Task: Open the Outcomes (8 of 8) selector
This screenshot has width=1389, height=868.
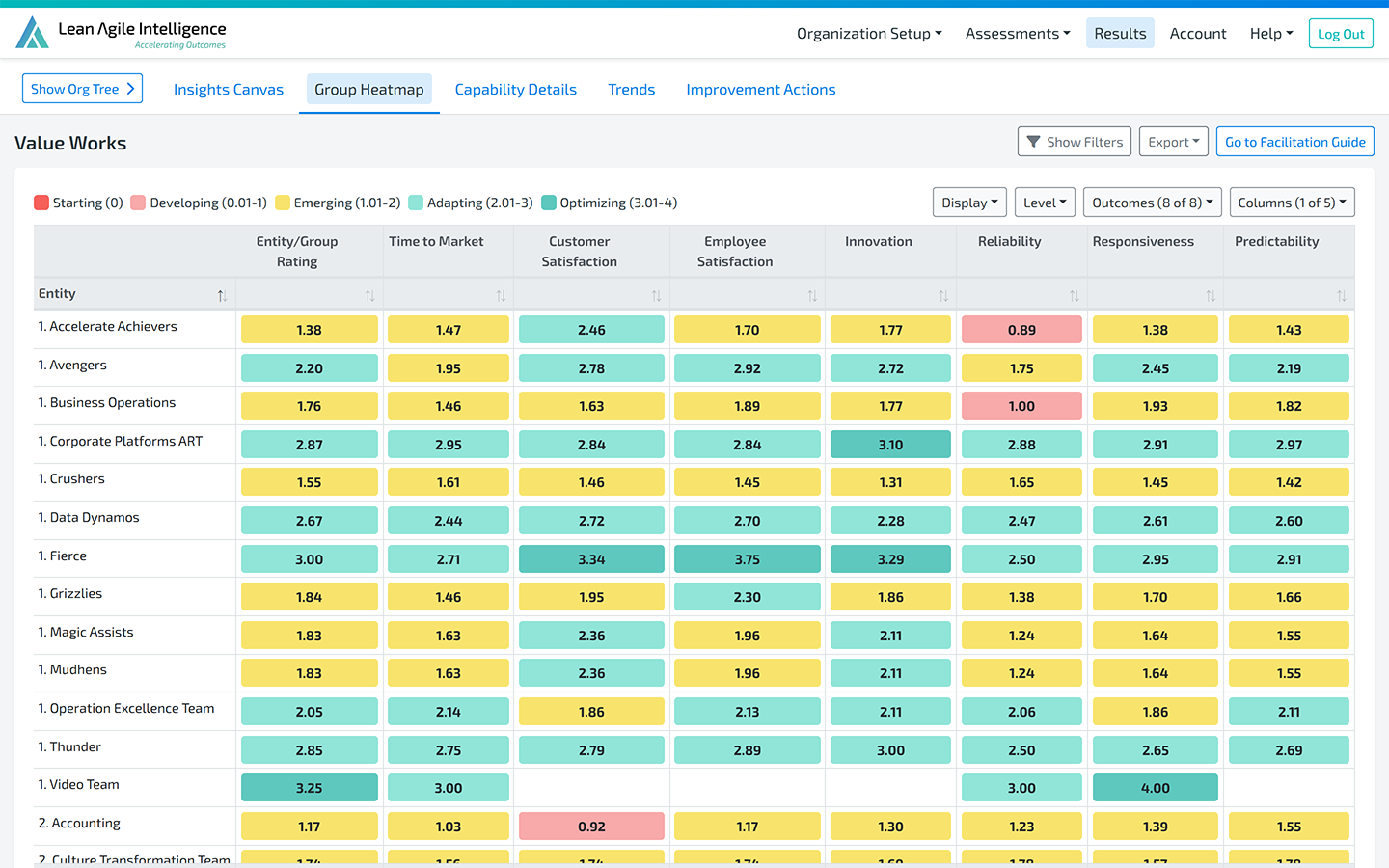Action: (x=1152, y=203)
